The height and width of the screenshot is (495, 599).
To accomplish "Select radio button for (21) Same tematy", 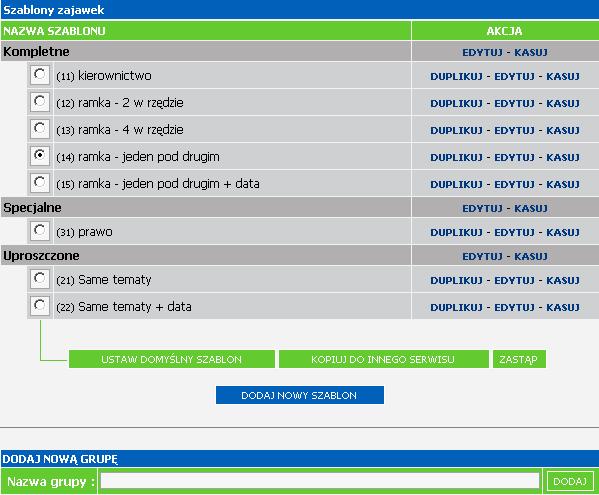I will coord(40,279).
